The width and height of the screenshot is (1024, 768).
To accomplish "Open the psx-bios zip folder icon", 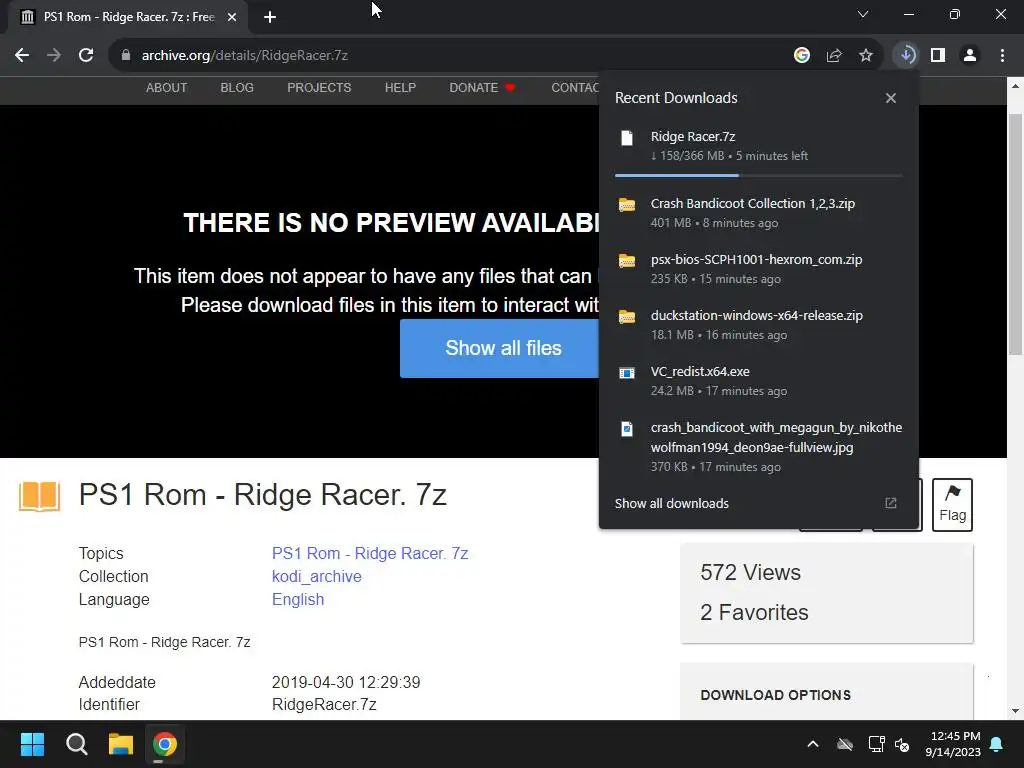I will (627, 261).
